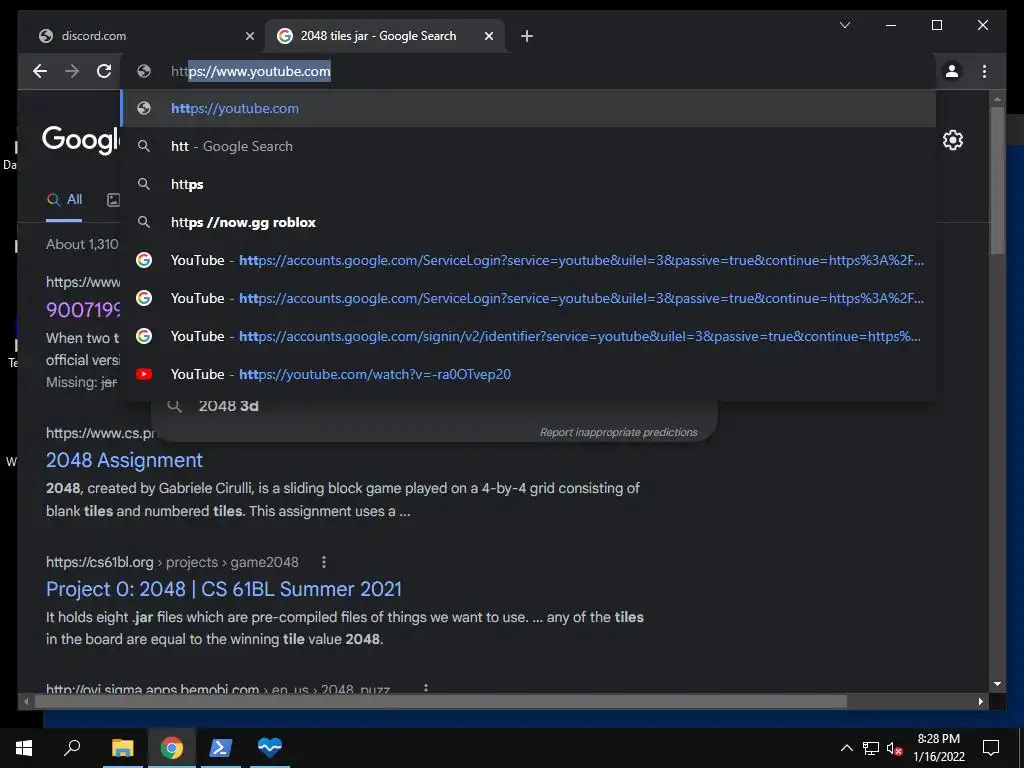The image size is (1024, 768).
Task: Open a new tab with plus button
Action: (526, 36)
